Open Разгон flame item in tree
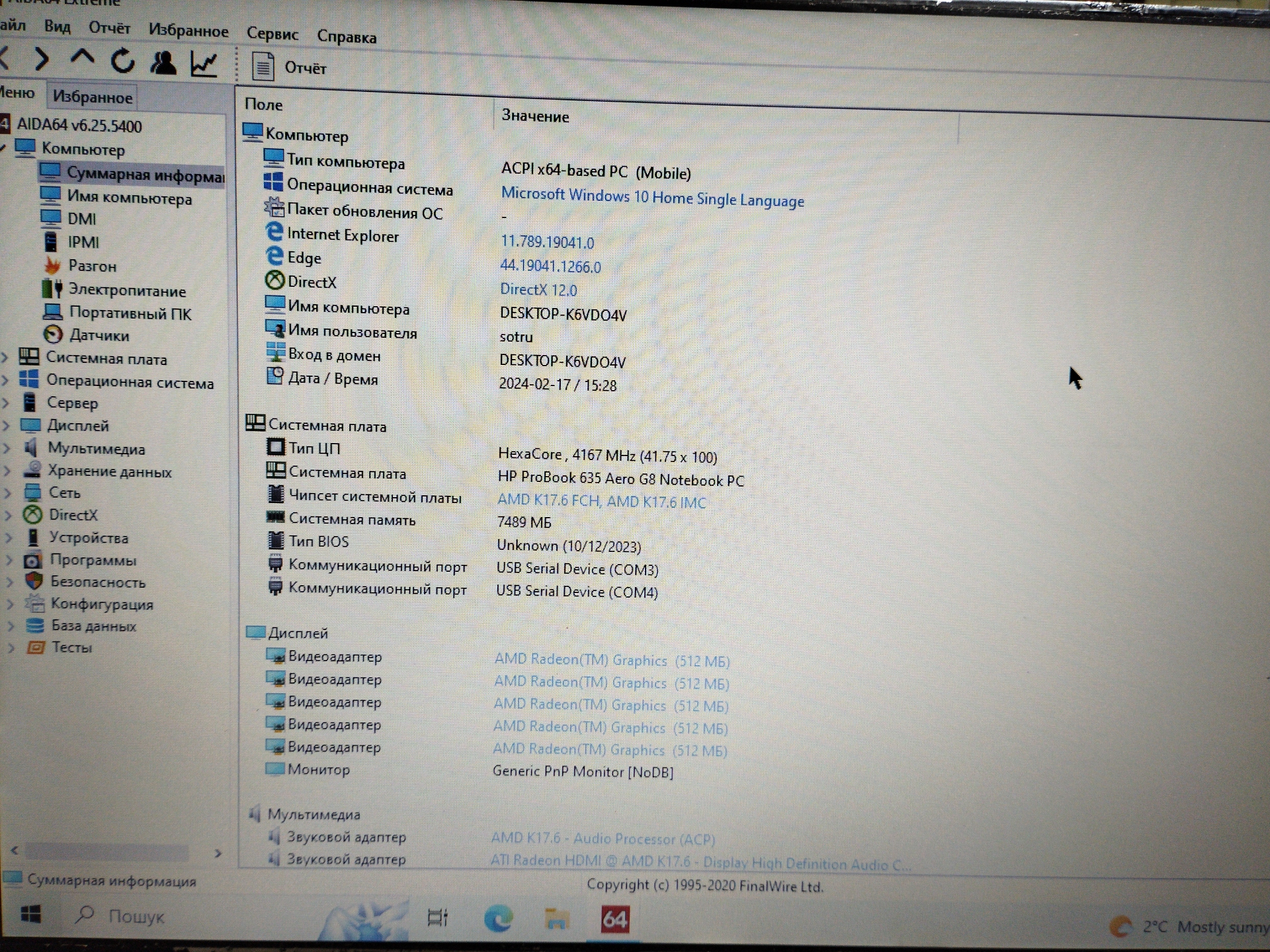 [92, 266]
